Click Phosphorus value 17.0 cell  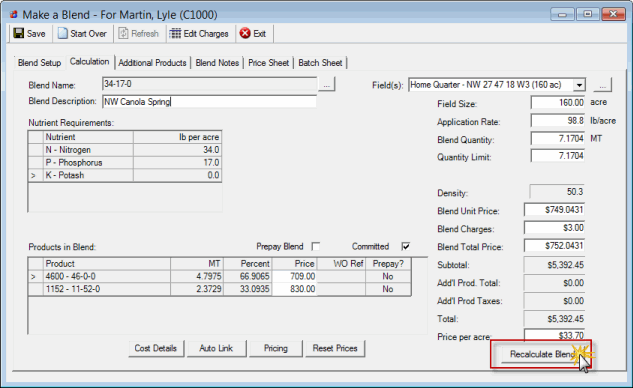point(177,163)
